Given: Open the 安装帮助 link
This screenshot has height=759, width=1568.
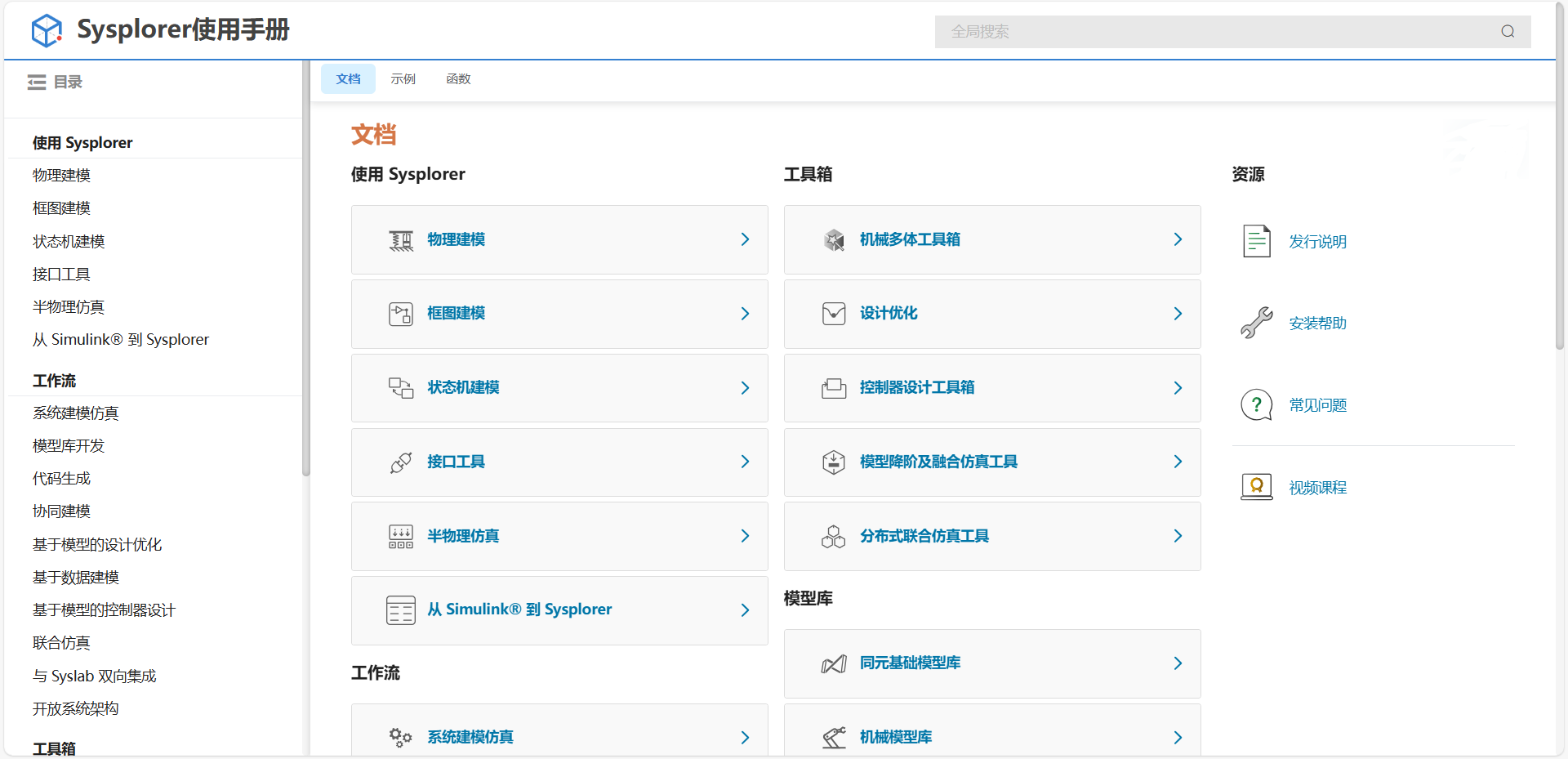Looking at the screenshot, I should click(1317, 324).
